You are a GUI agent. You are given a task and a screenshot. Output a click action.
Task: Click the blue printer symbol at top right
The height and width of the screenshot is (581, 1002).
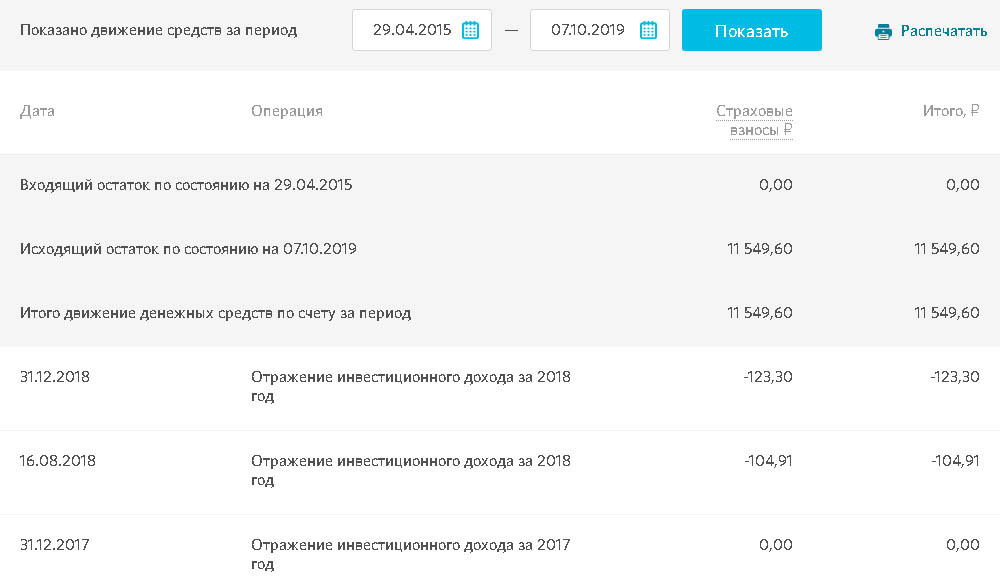pos(882,31)
